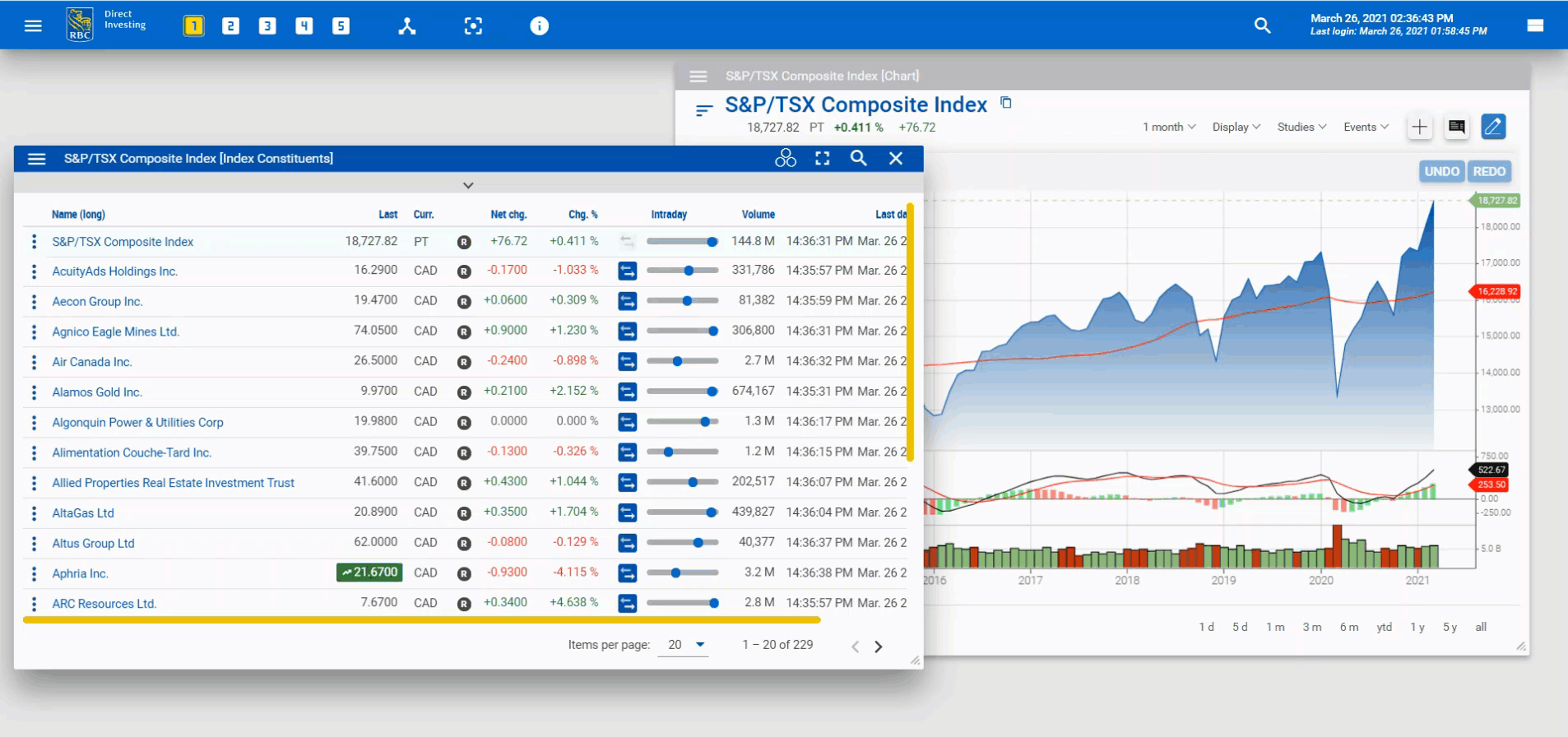Open the ARC Resources Ltd. link
Screen dimensions: 1568x737
[x=104, y=604]
